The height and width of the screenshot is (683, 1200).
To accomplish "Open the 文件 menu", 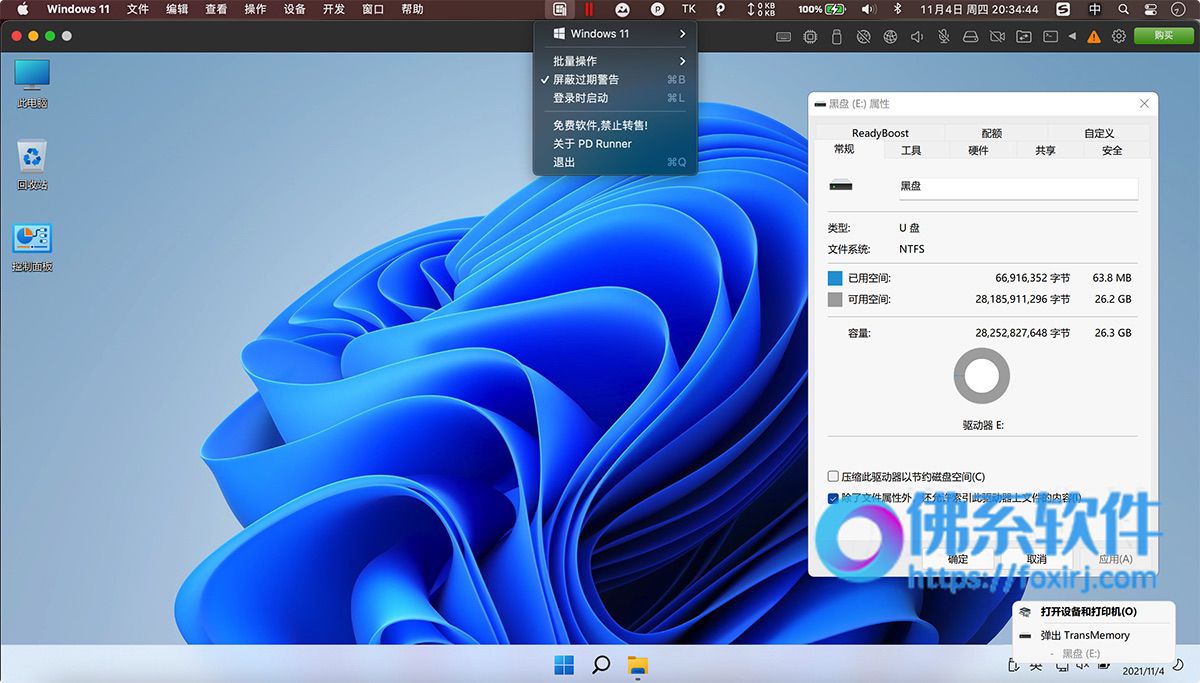I will click(x=138, y=9).
